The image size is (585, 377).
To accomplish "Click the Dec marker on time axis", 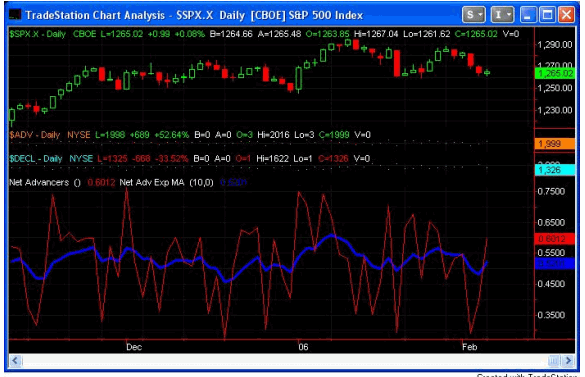I will click(134, 347).
